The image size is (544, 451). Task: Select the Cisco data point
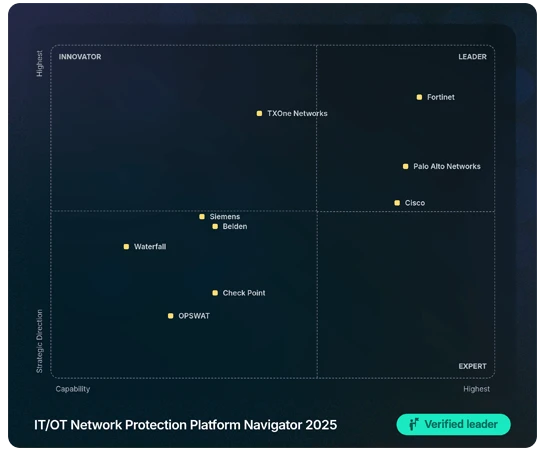(397, 203)
